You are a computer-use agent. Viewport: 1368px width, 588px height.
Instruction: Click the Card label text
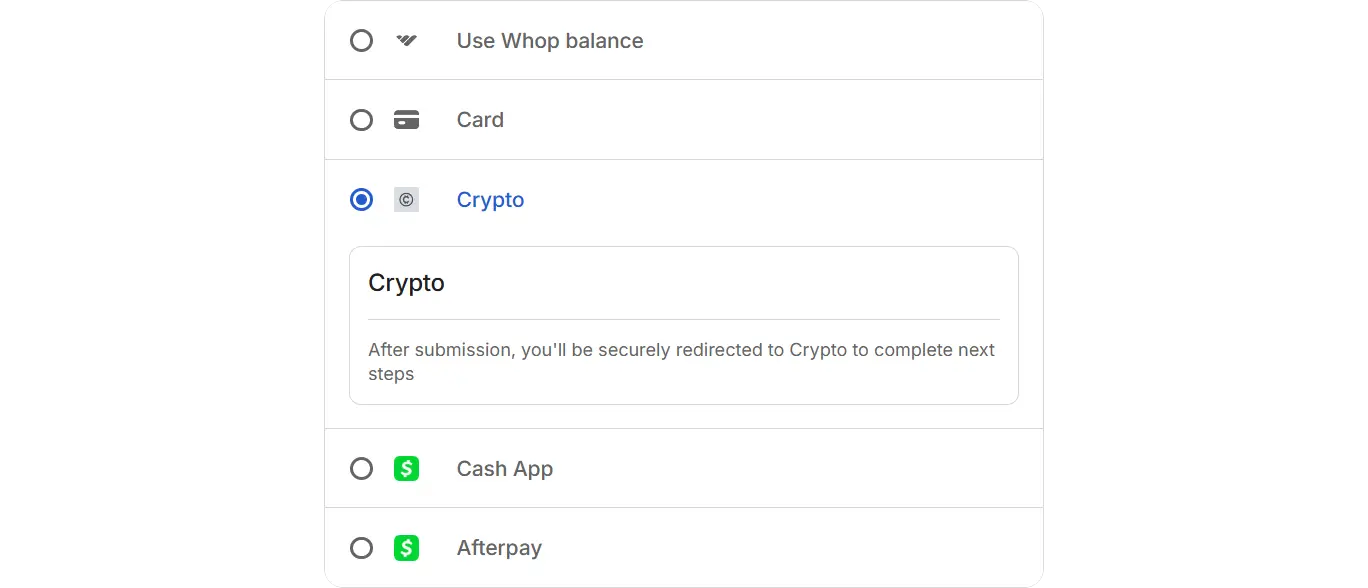pyautogui.click(x=480, y=119)
